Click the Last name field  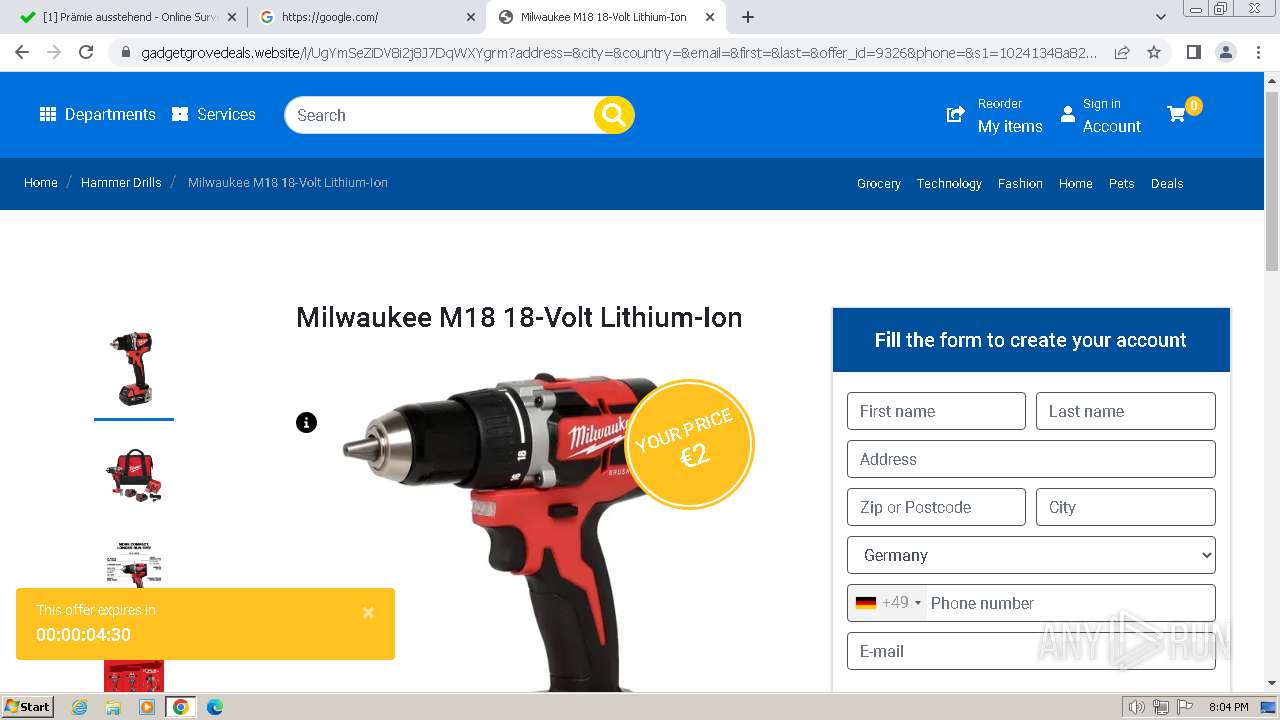[1126, 411]
